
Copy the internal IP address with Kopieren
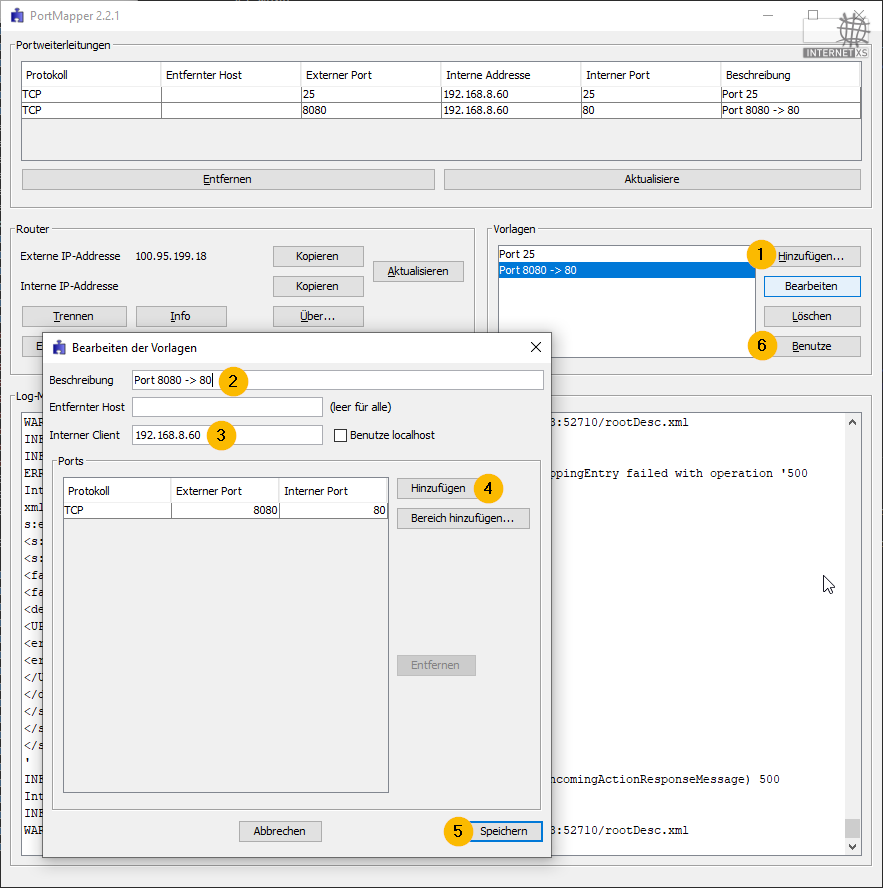(318, 286)
